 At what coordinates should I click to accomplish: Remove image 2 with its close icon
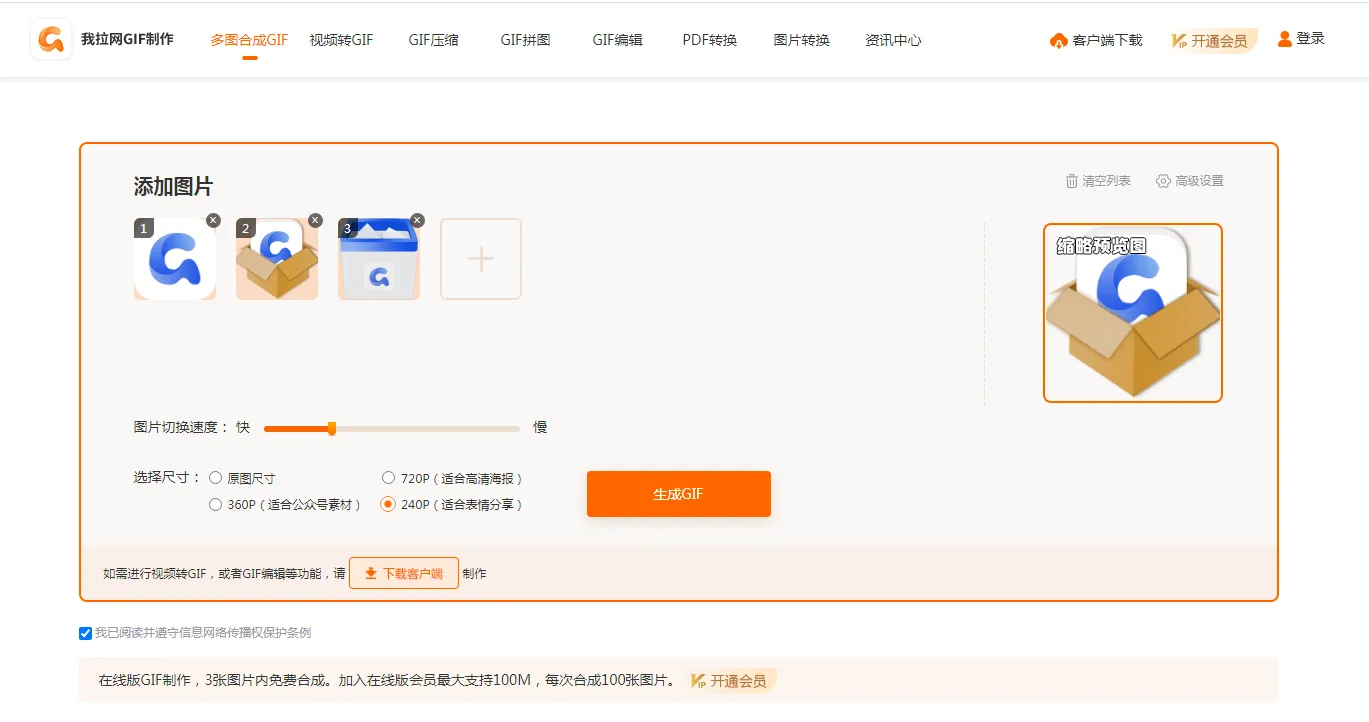tap(315, 221)
